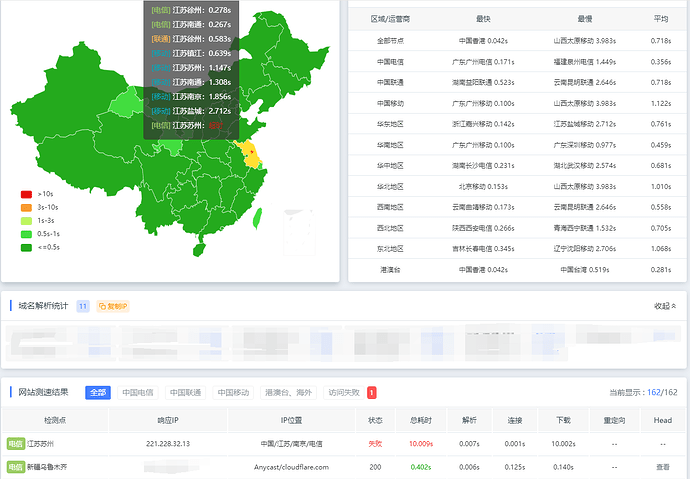Click the 中国移动 row in the stats table
The image size is (690, 479).
point(518,103)
